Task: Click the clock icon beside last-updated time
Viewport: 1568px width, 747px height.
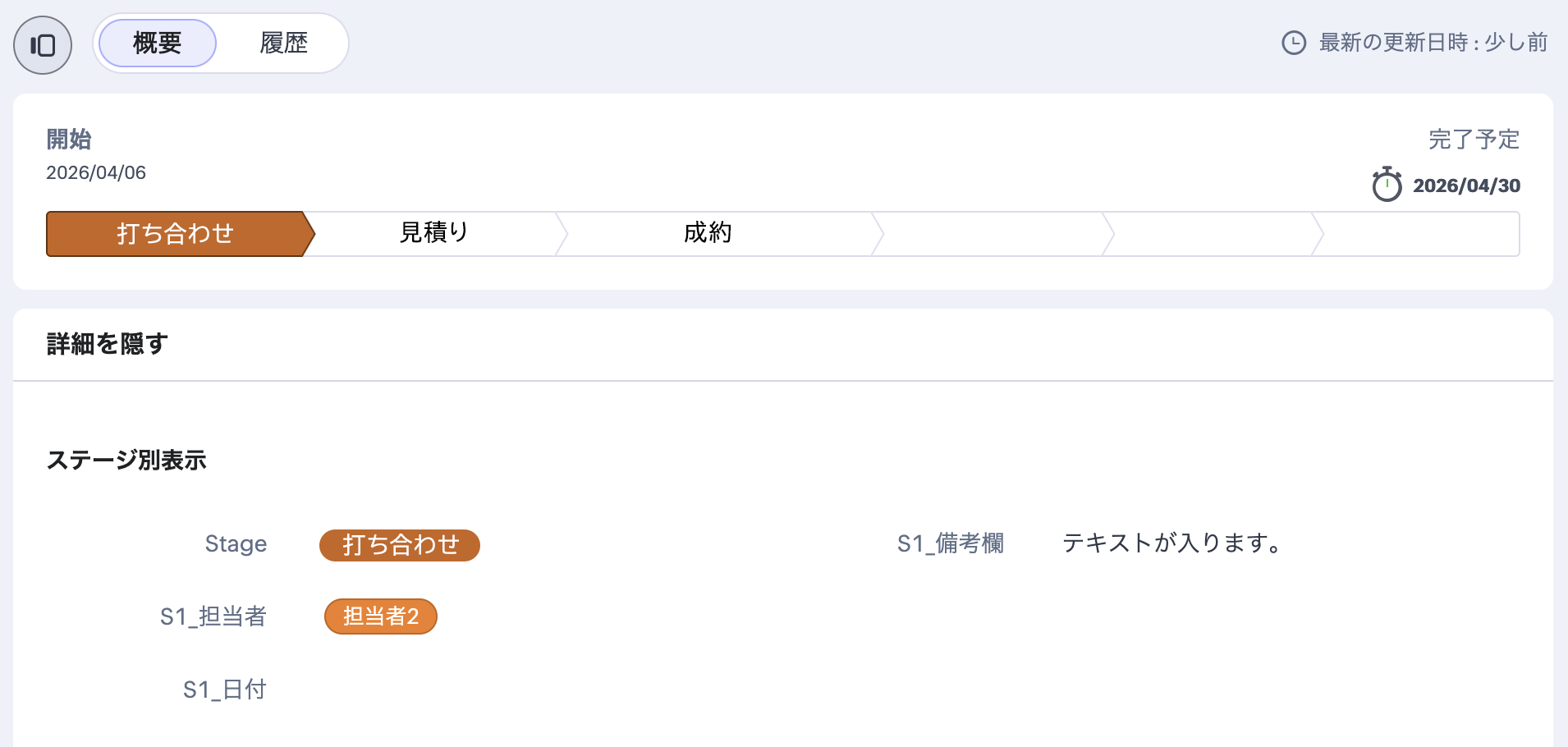Action: pos(1293,43)
